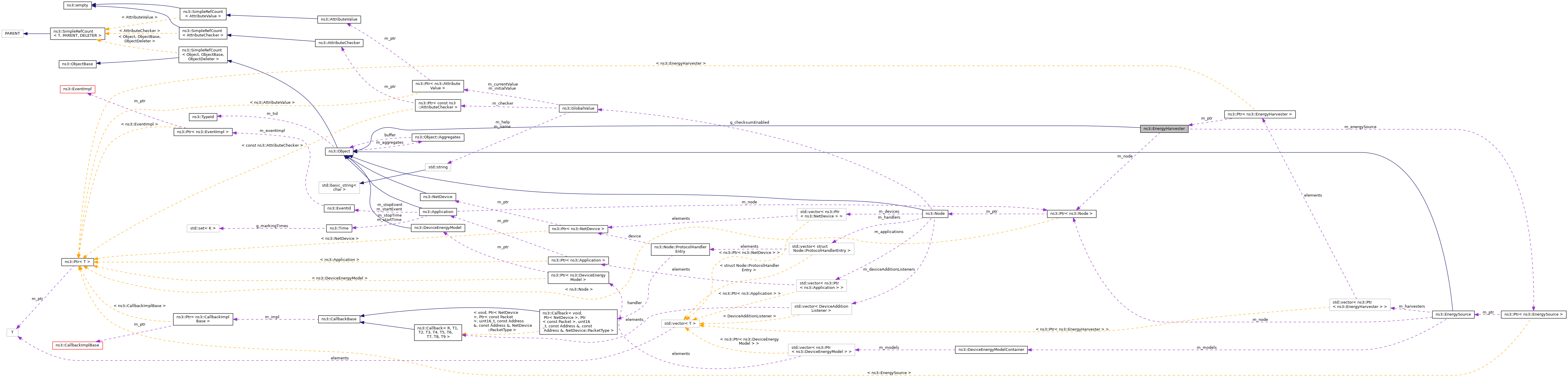Open the ns3::Ptr< ns3::EnergySource > node

point(1533,314)
